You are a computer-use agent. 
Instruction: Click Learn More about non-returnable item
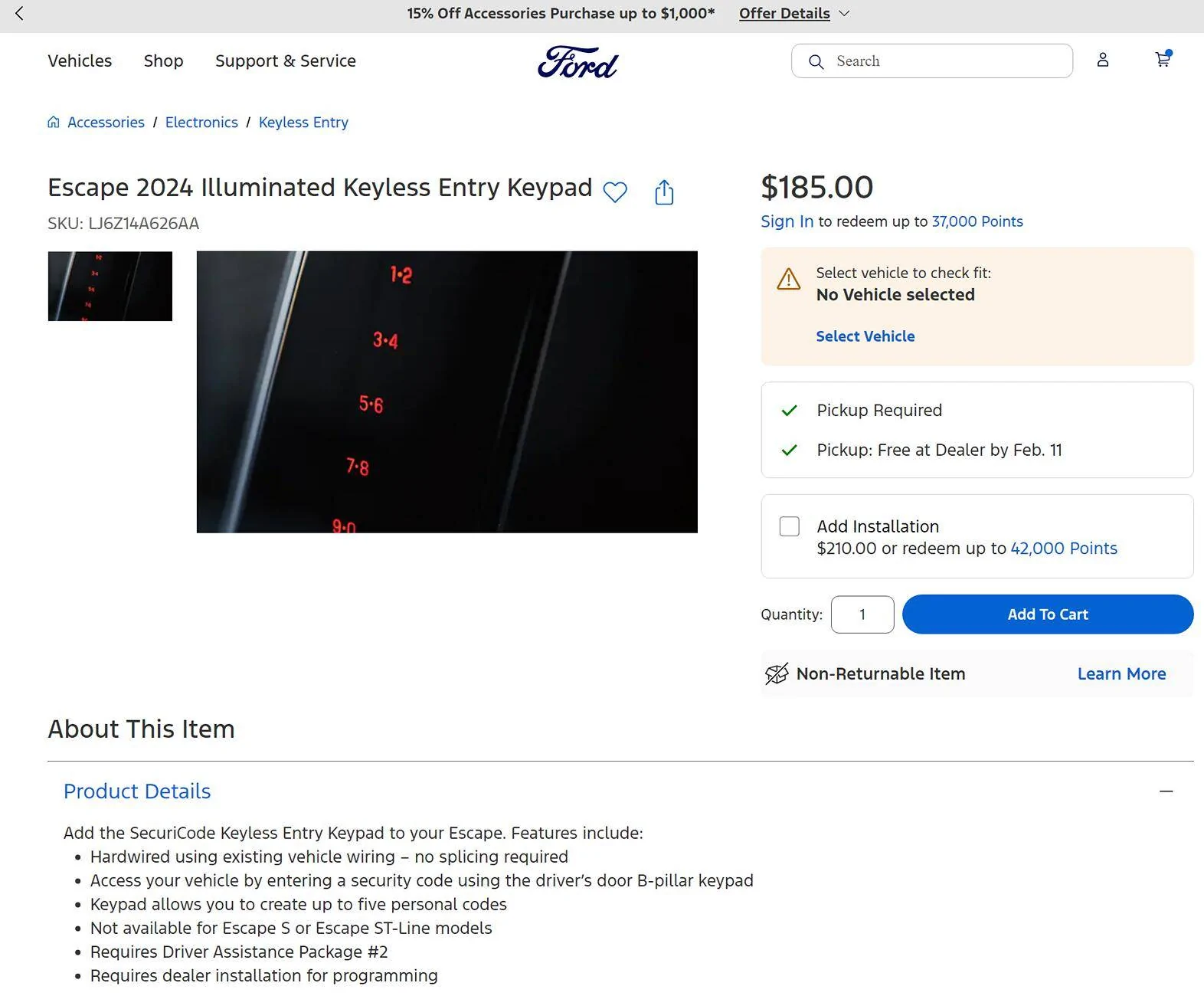(x=1121, y=673)
